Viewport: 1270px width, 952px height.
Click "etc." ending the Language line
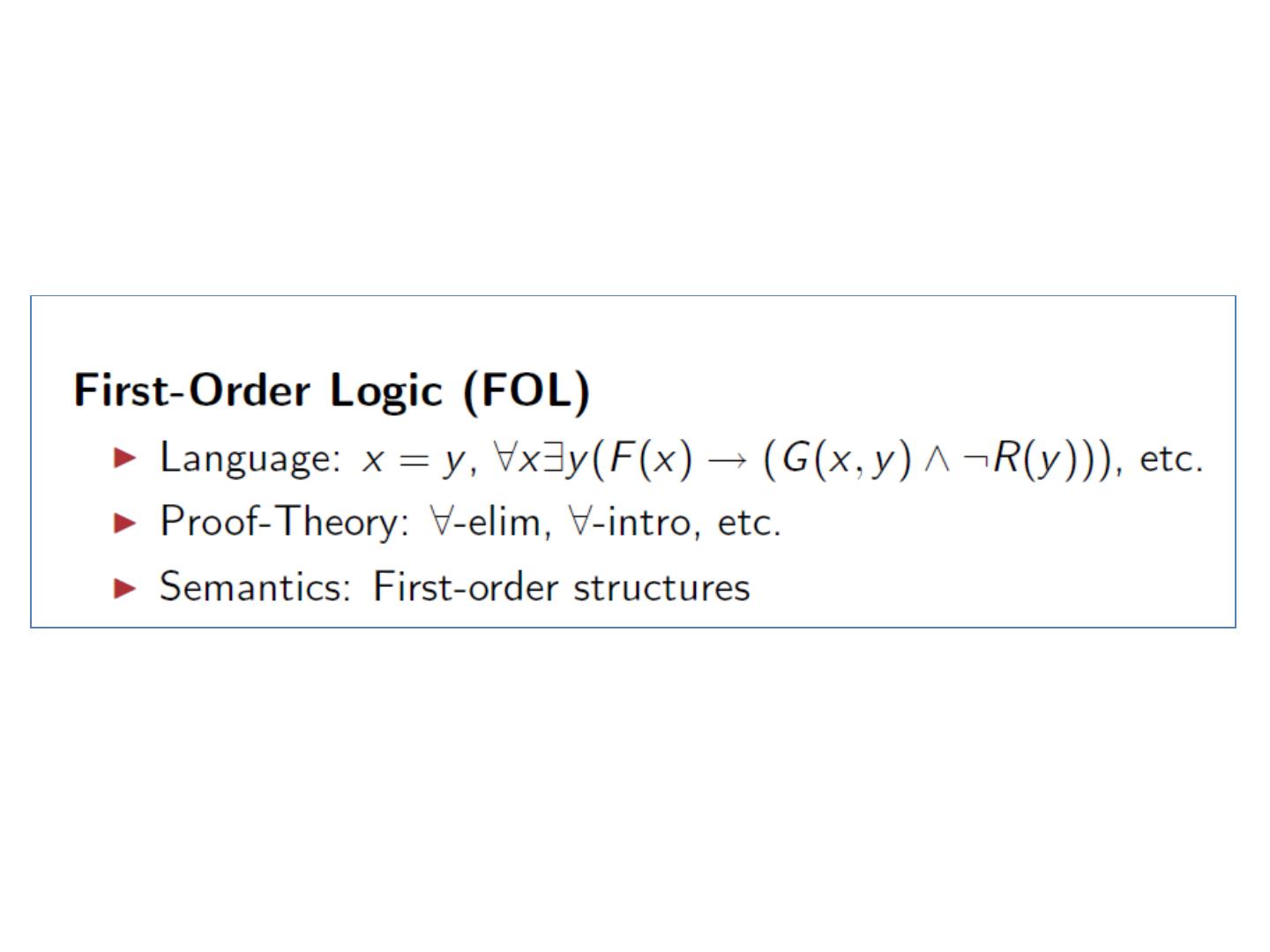pos(1171,459)
